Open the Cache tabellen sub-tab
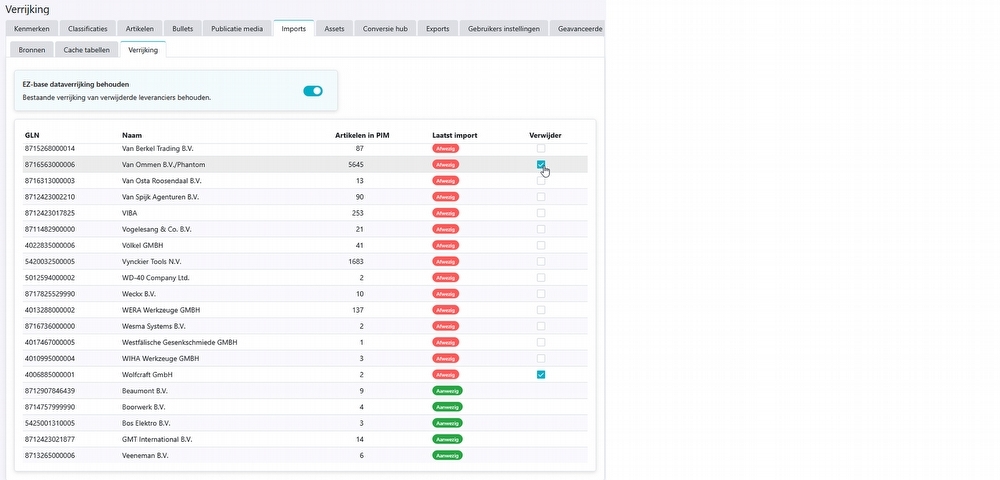 pos(87,50)
